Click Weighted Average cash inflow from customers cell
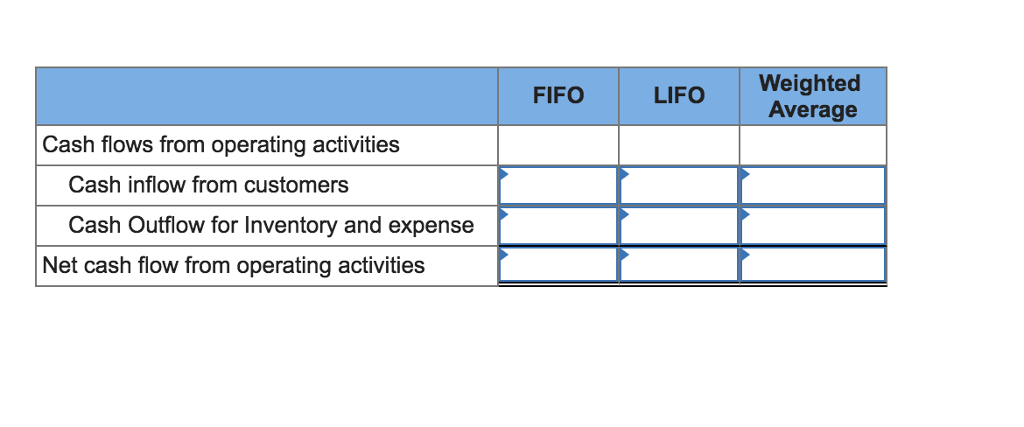 tap(812, 185)
